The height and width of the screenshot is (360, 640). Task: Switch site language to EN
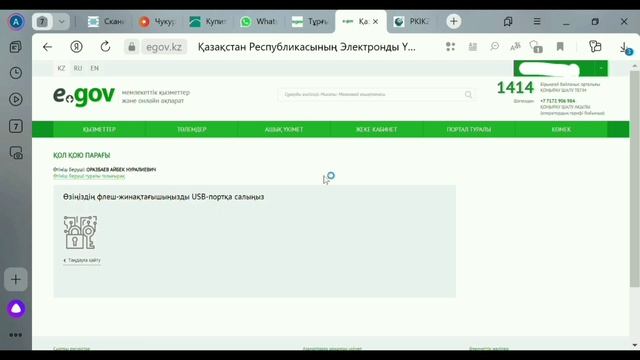coord(95,68)
